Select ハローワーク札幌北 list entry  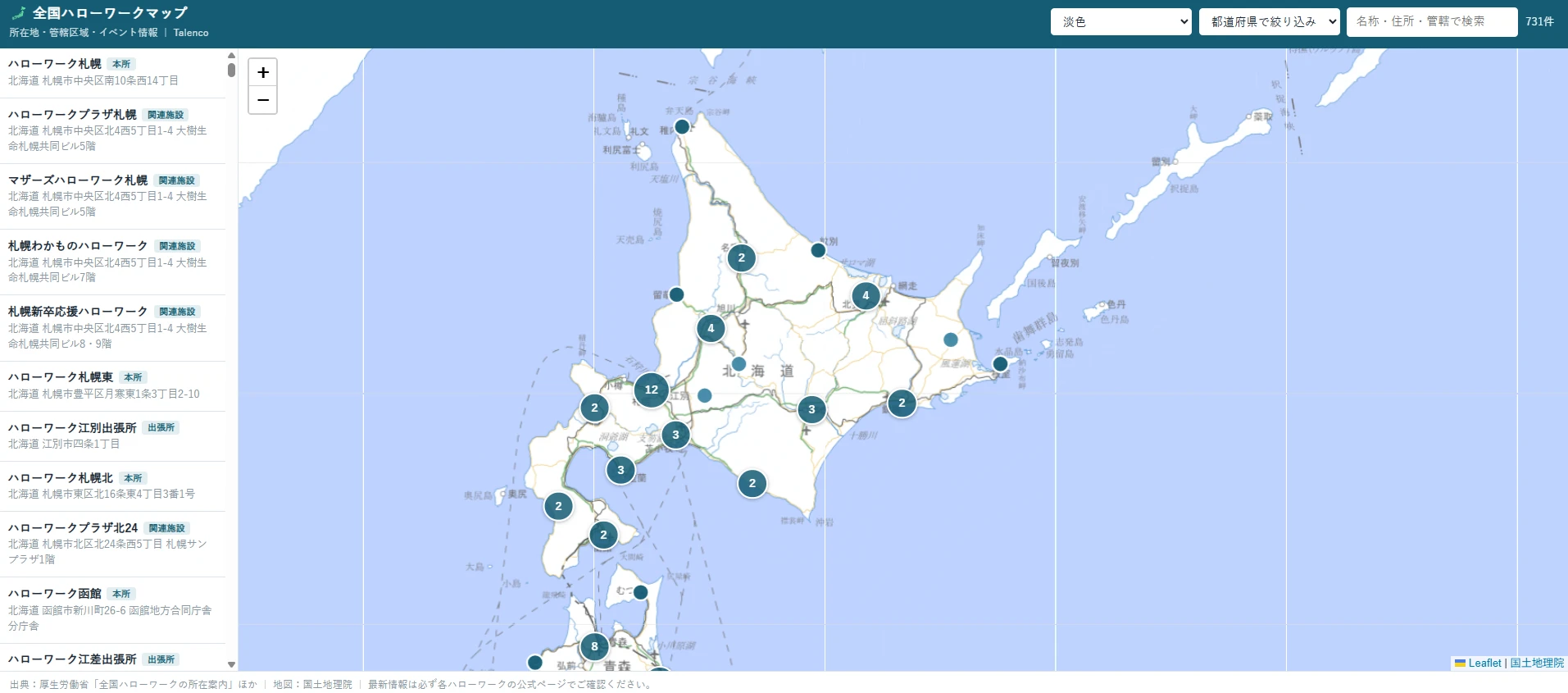(113, 486)
